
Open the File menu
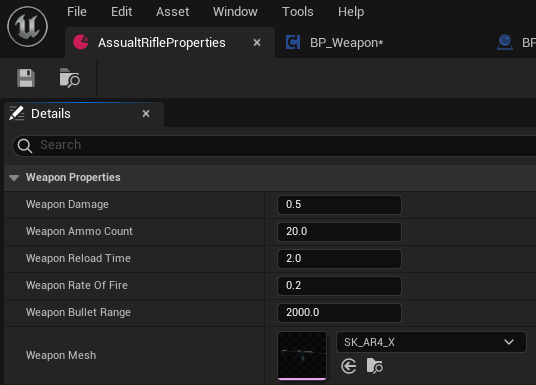click(x=77, y=12)
